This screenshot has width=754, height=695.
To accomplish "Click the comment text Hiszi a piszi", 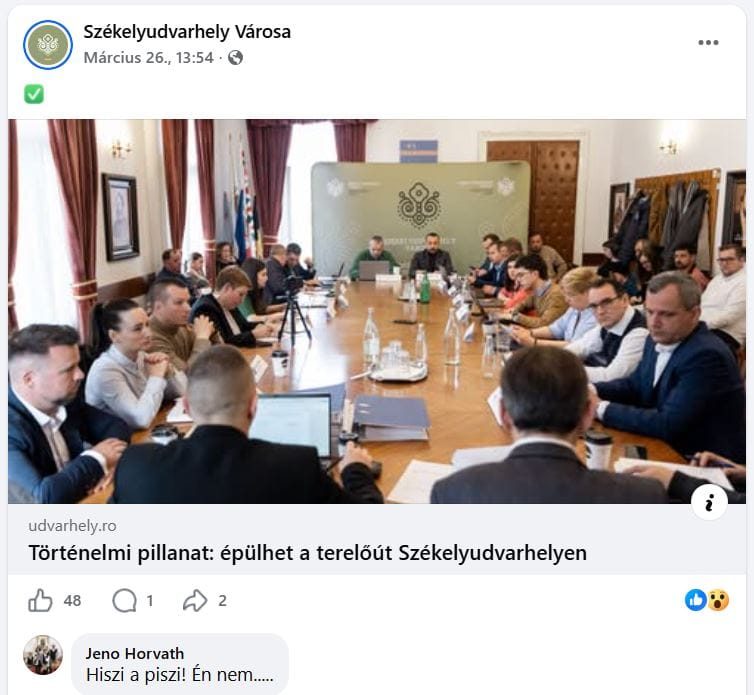I will (x=179, y=675).
